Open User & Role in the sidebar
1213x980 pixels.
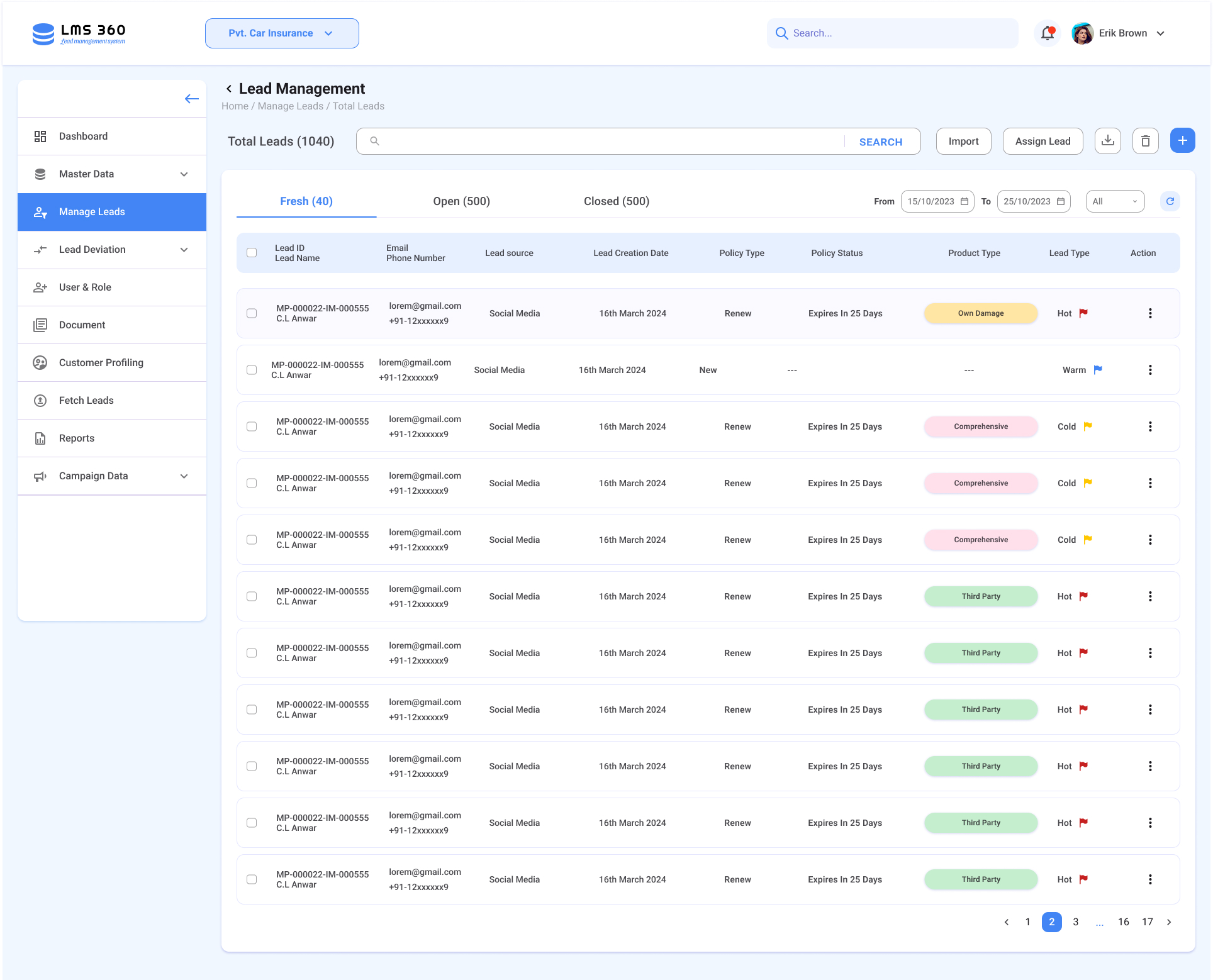pyautogui.click(x=112, y=287)
